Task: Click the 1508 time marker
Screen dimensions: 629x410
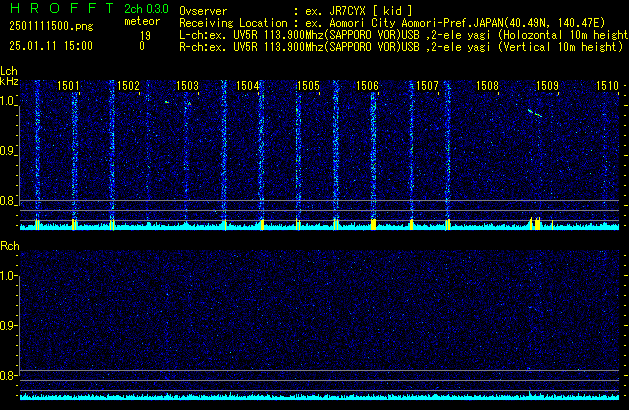Action: click(487, 86)
